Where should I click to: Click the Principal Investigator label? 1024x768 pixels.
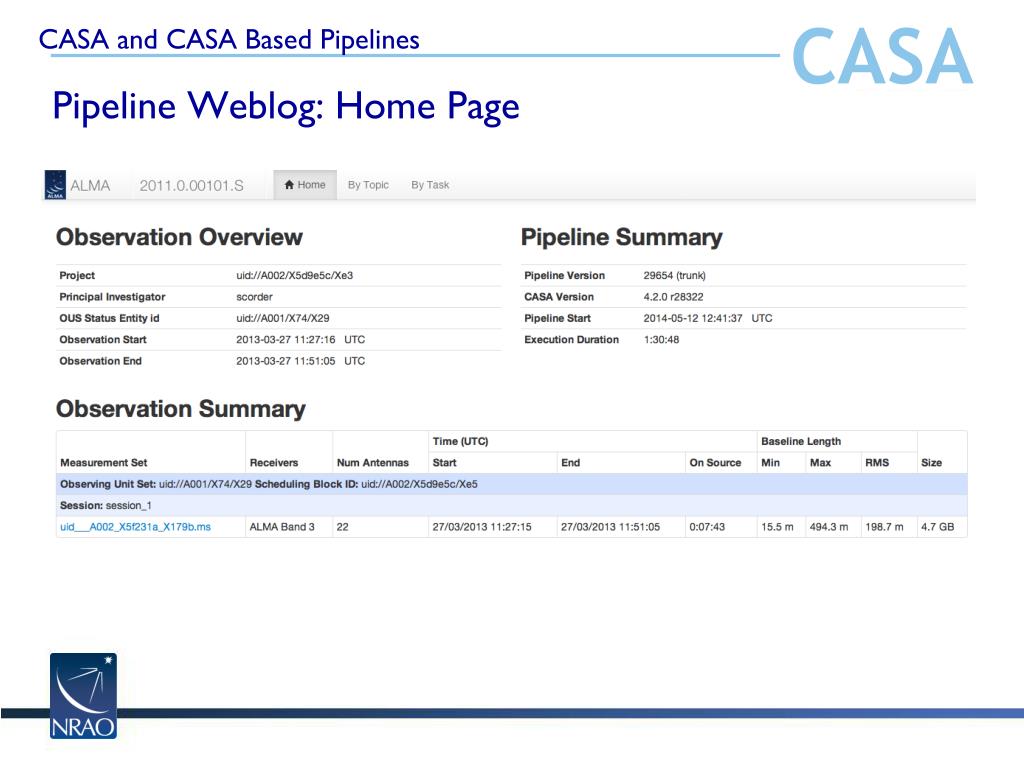pyautogui.click(x=112, y=297)
